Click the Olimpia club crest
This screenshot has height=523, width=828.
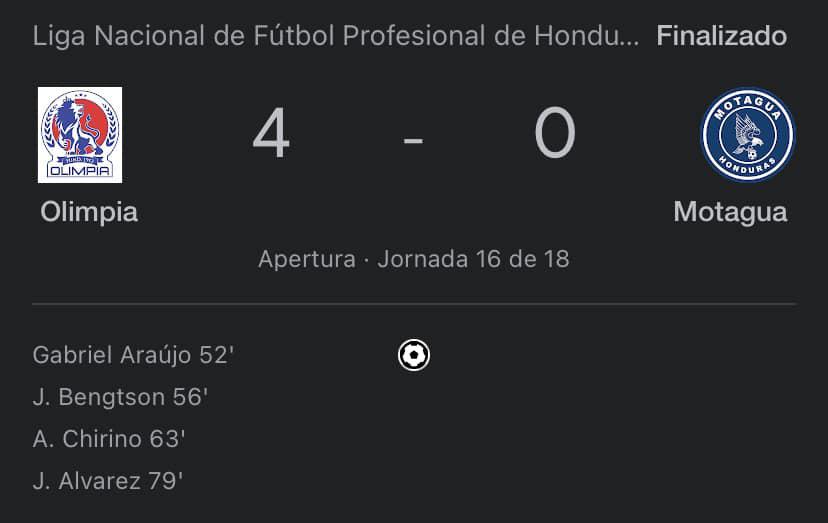tap(80, 135)
